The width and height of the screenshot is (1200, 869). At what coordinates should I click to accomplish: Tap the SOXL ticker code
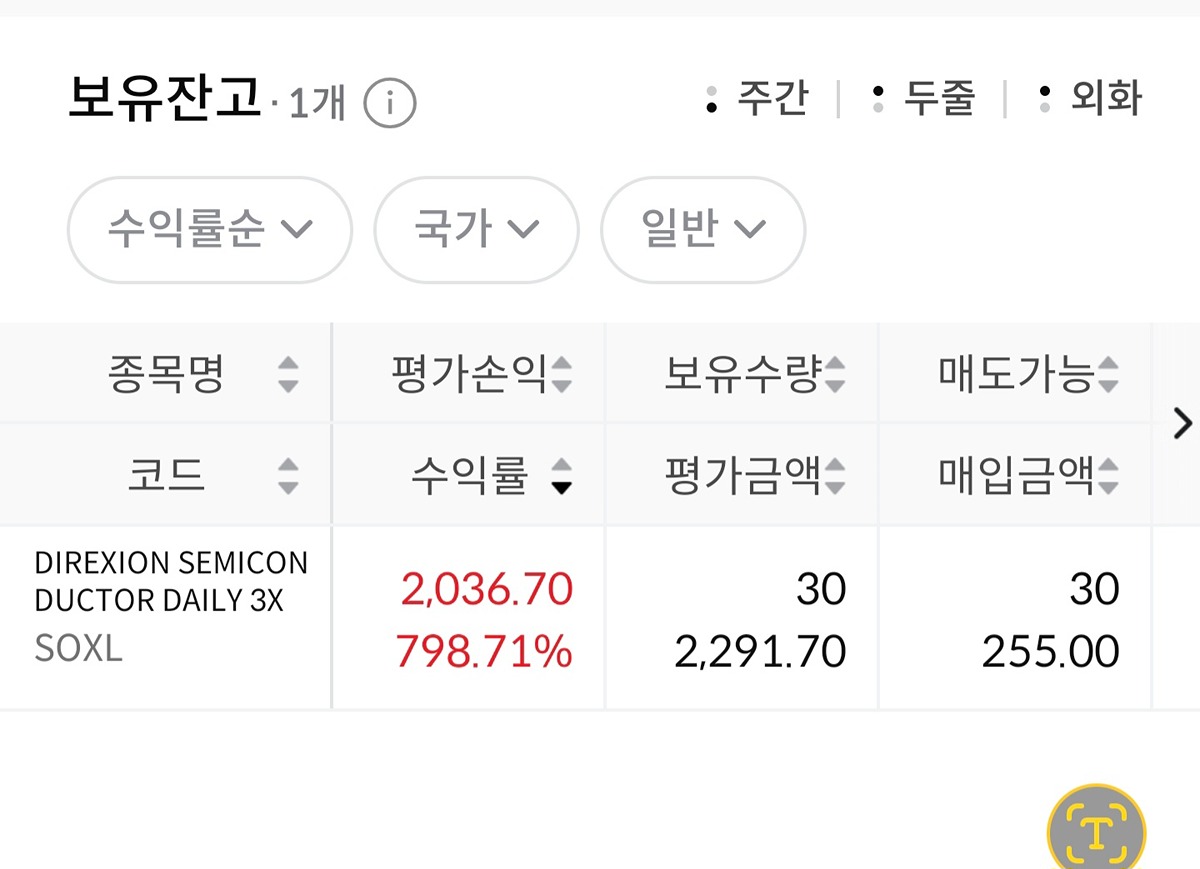[78, 649]
